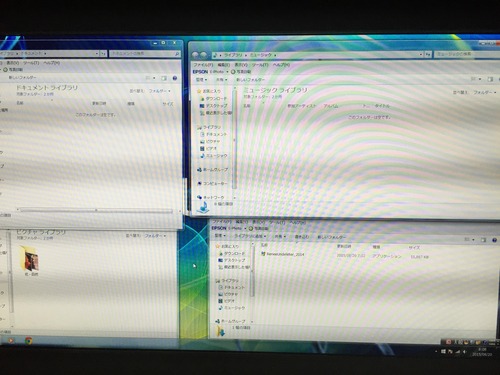Click the horizontal scrollbar in the Documents library window

point(96,210)
